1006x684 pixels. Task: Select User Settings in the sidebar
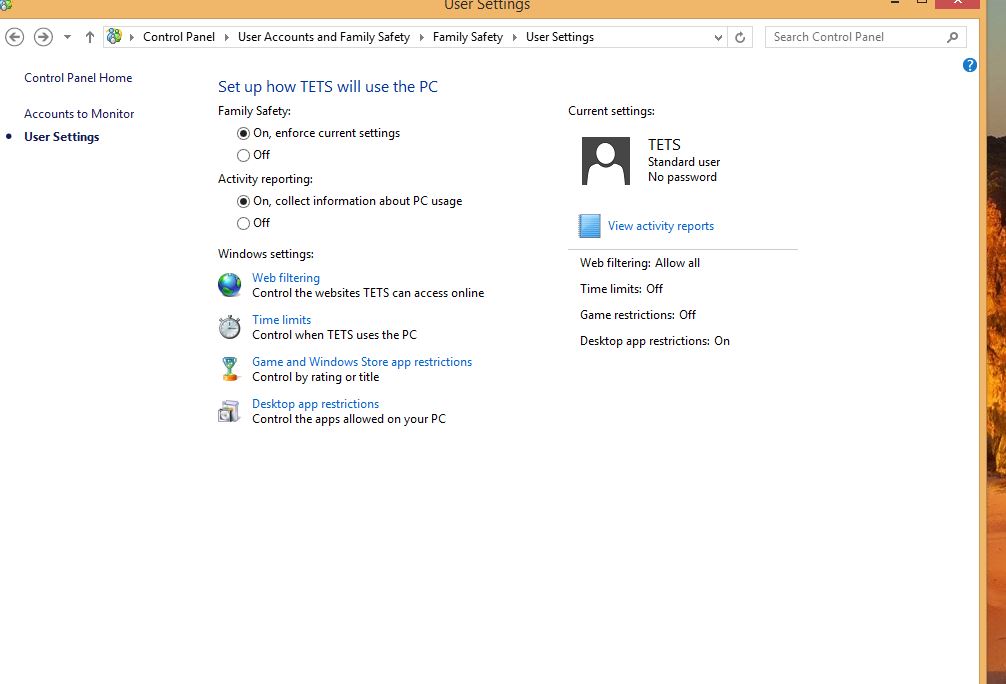pyautogui.click(x=62, y=137)
